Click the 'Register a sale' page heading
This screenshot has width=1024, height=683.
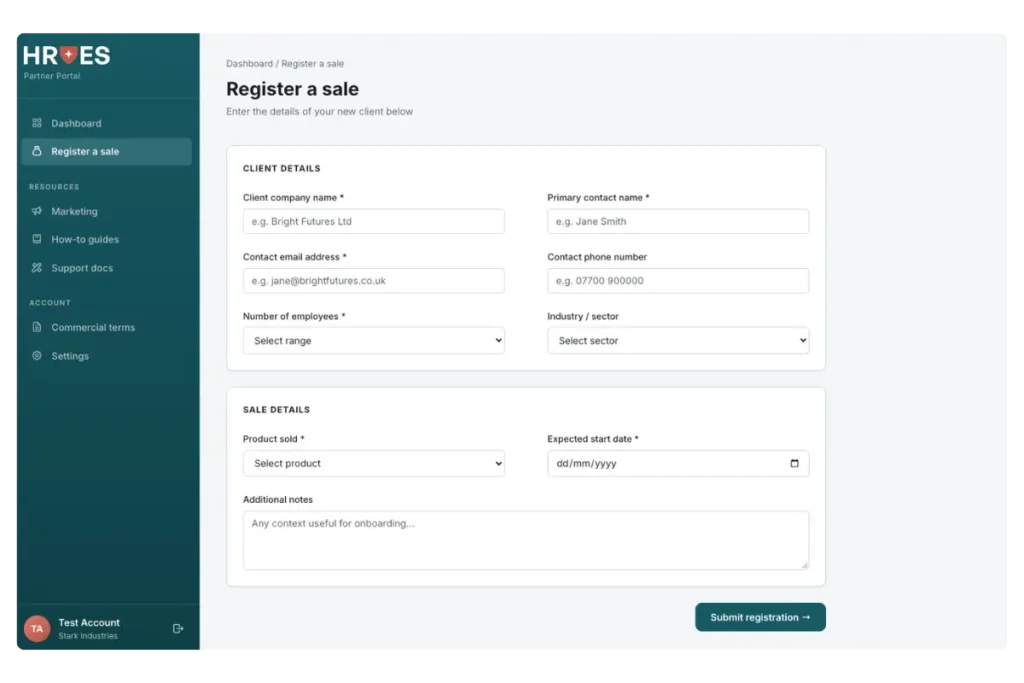click(x=293, y=89)
